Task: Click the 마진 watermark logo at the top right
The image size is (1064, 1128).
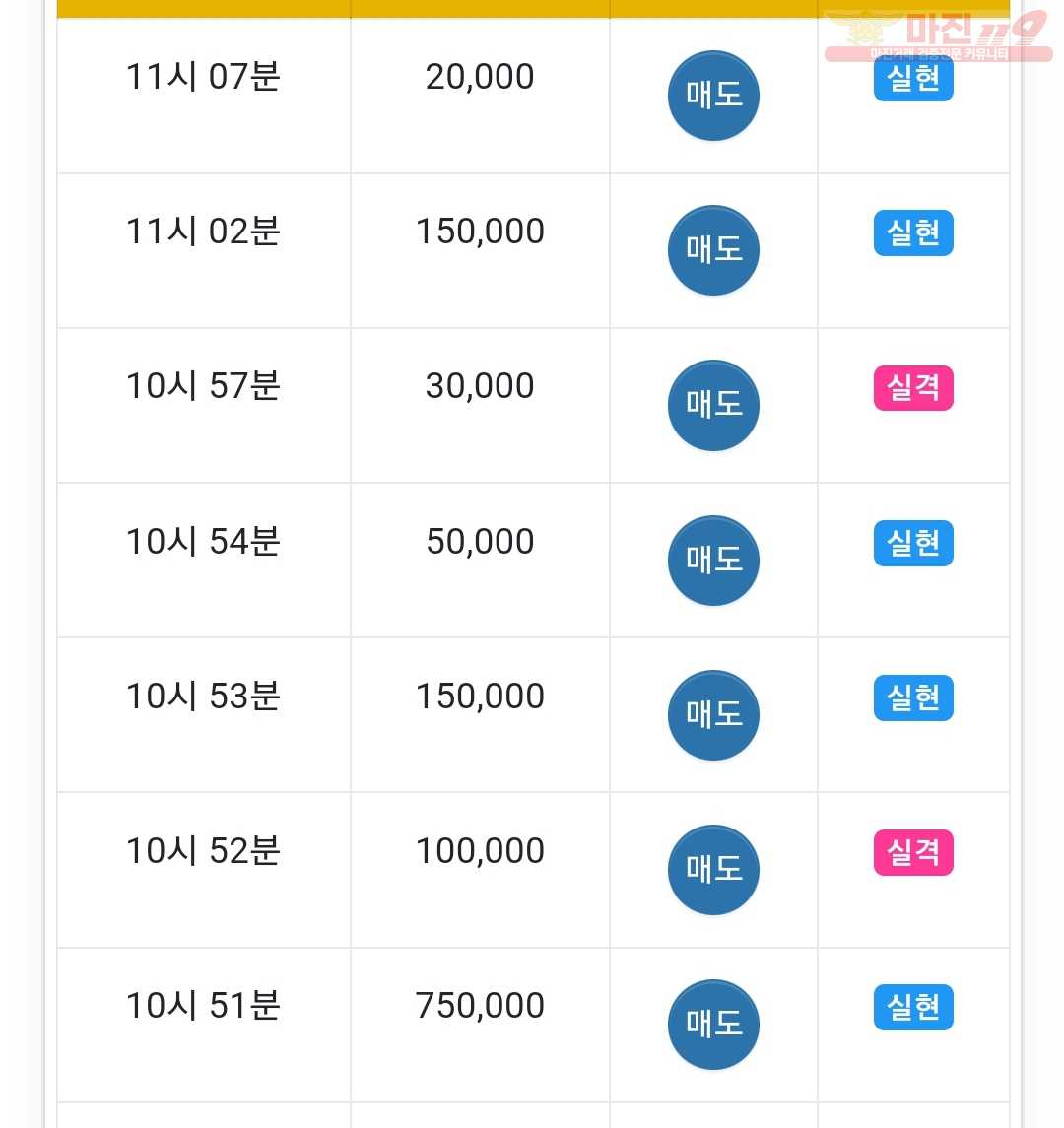Action: pos(938,35)
